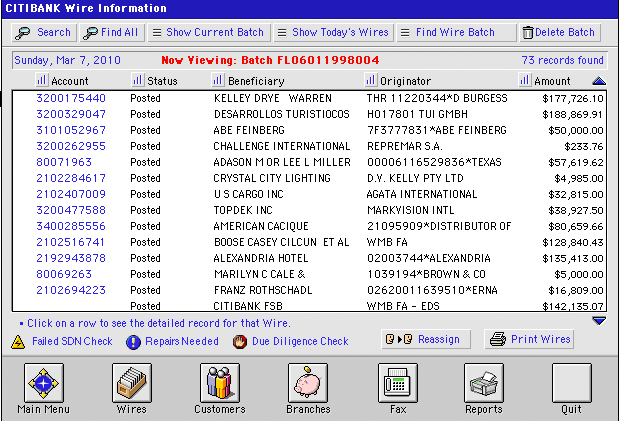Select beneficiary AMERICAN CACIQUE

pyautogui.click(x=261, y=226)
